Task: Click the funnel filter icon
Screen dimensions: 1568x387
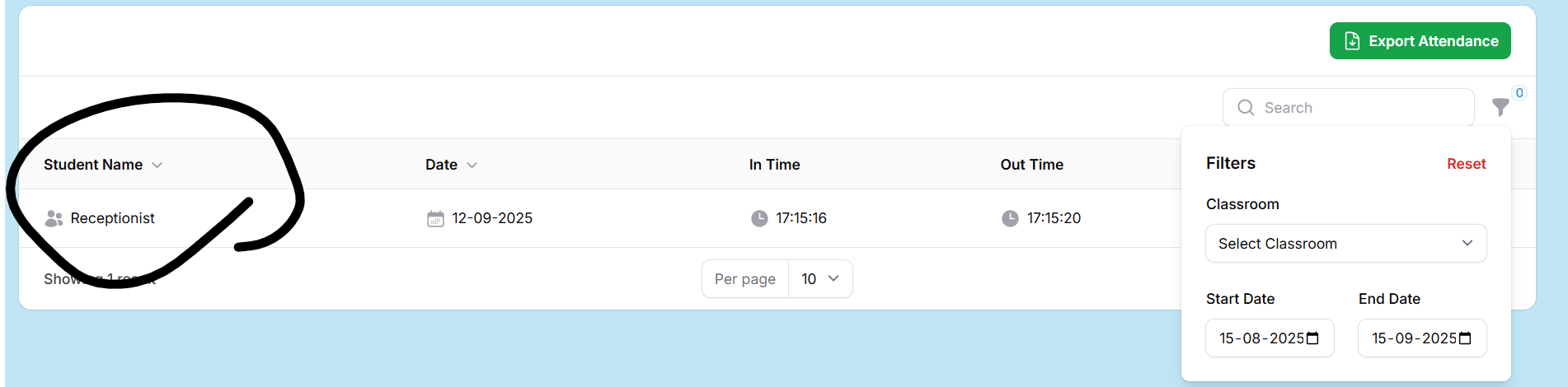Action: 1500,107
